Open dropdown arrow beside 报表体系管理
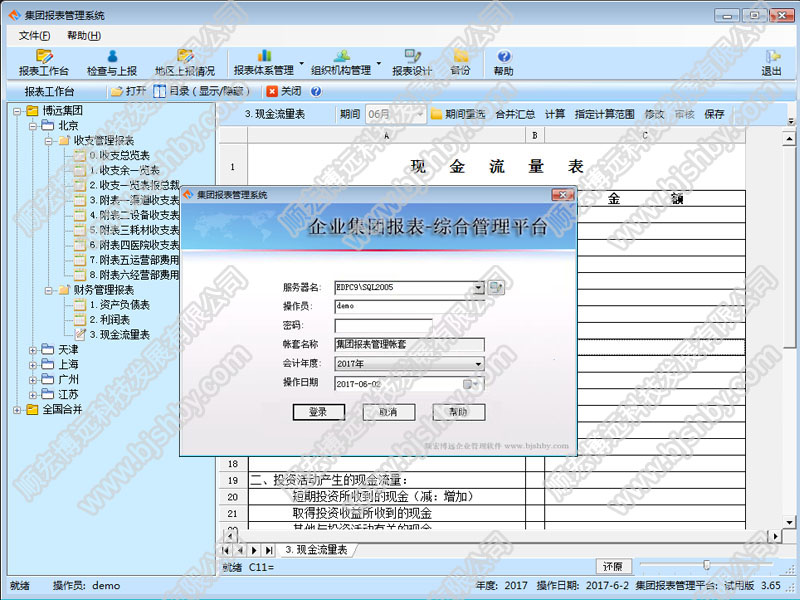 [302, 63]
